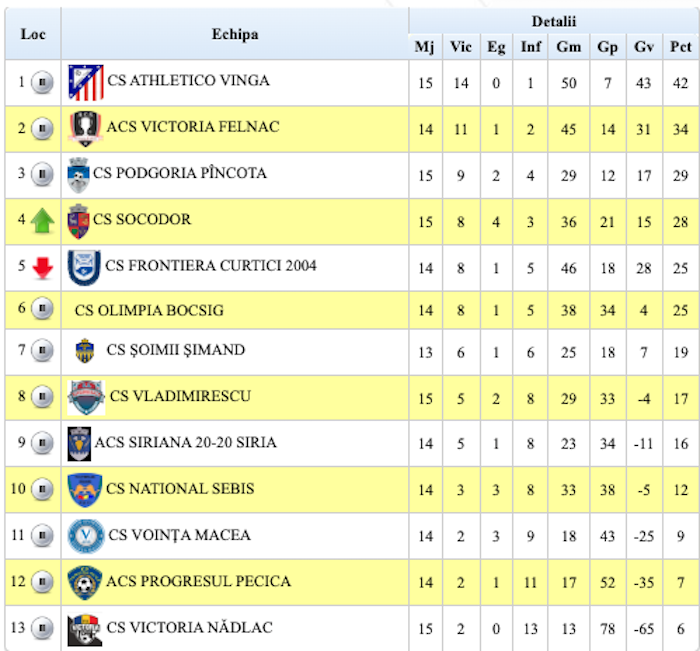Click the CS Voința Macea round logo
Viewport: 700px width, 651px height.
(85, 537)
